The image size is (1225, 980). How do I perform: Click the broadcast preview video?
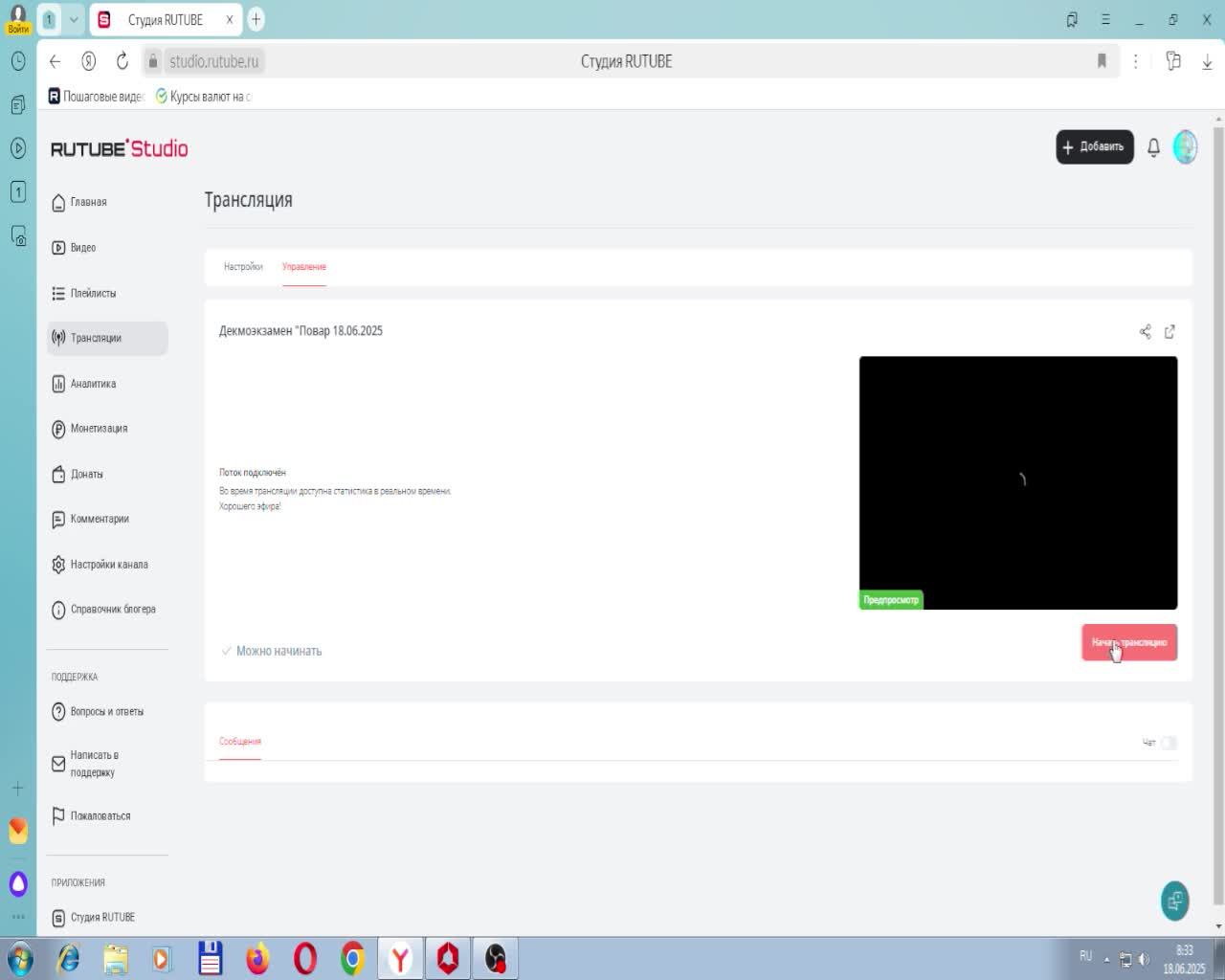click(1018, 483)
